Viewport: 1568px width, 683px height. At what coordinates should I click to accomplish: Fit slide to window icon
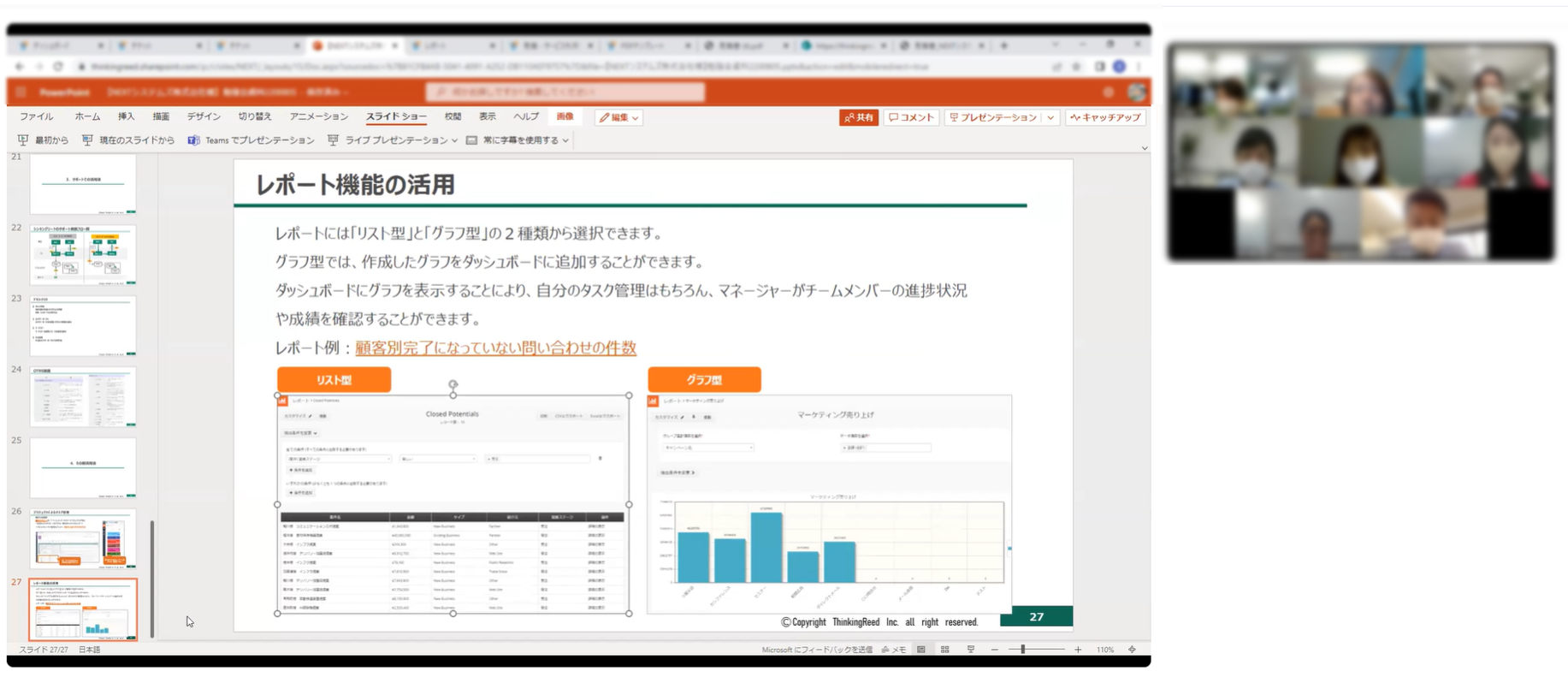(x=1133, y=650)
